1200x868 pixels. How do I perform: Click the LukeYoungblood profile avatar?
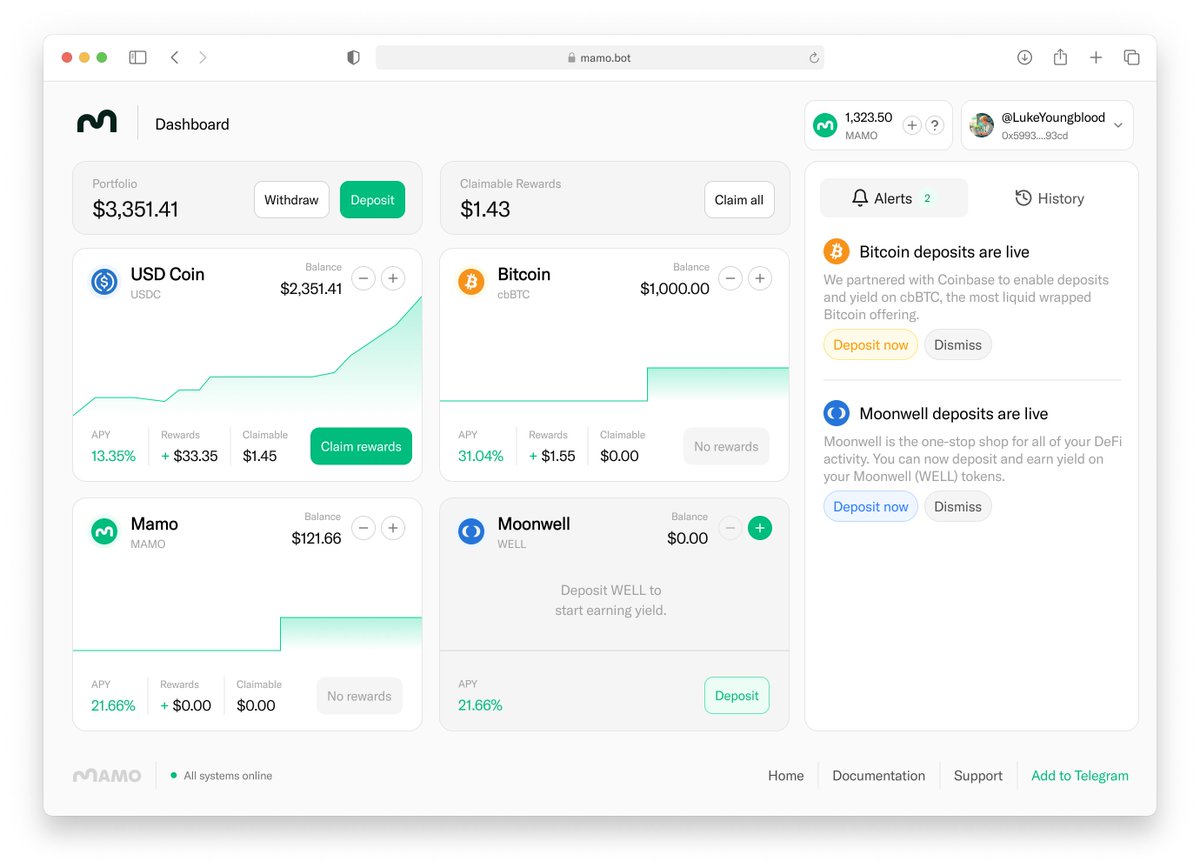[982, 125]
